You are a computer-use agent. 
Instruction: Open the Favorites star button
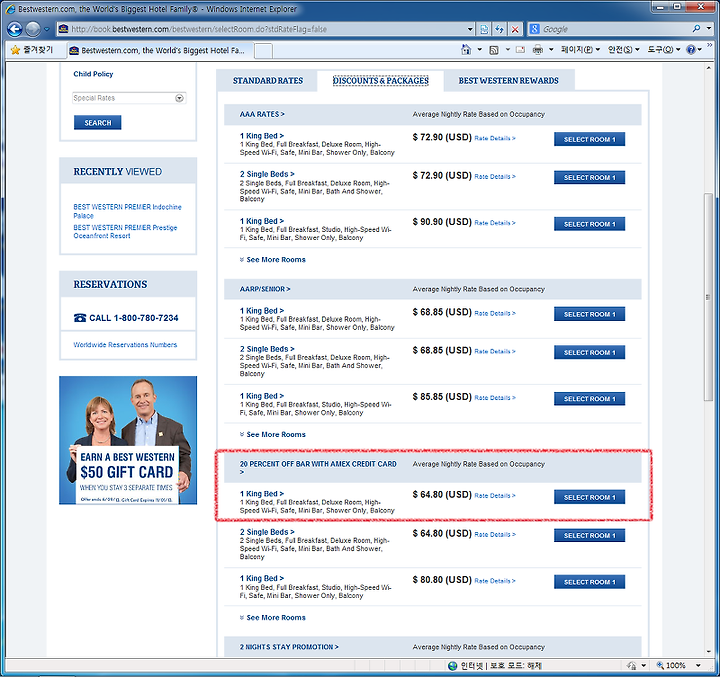click(x=32, y=50)
